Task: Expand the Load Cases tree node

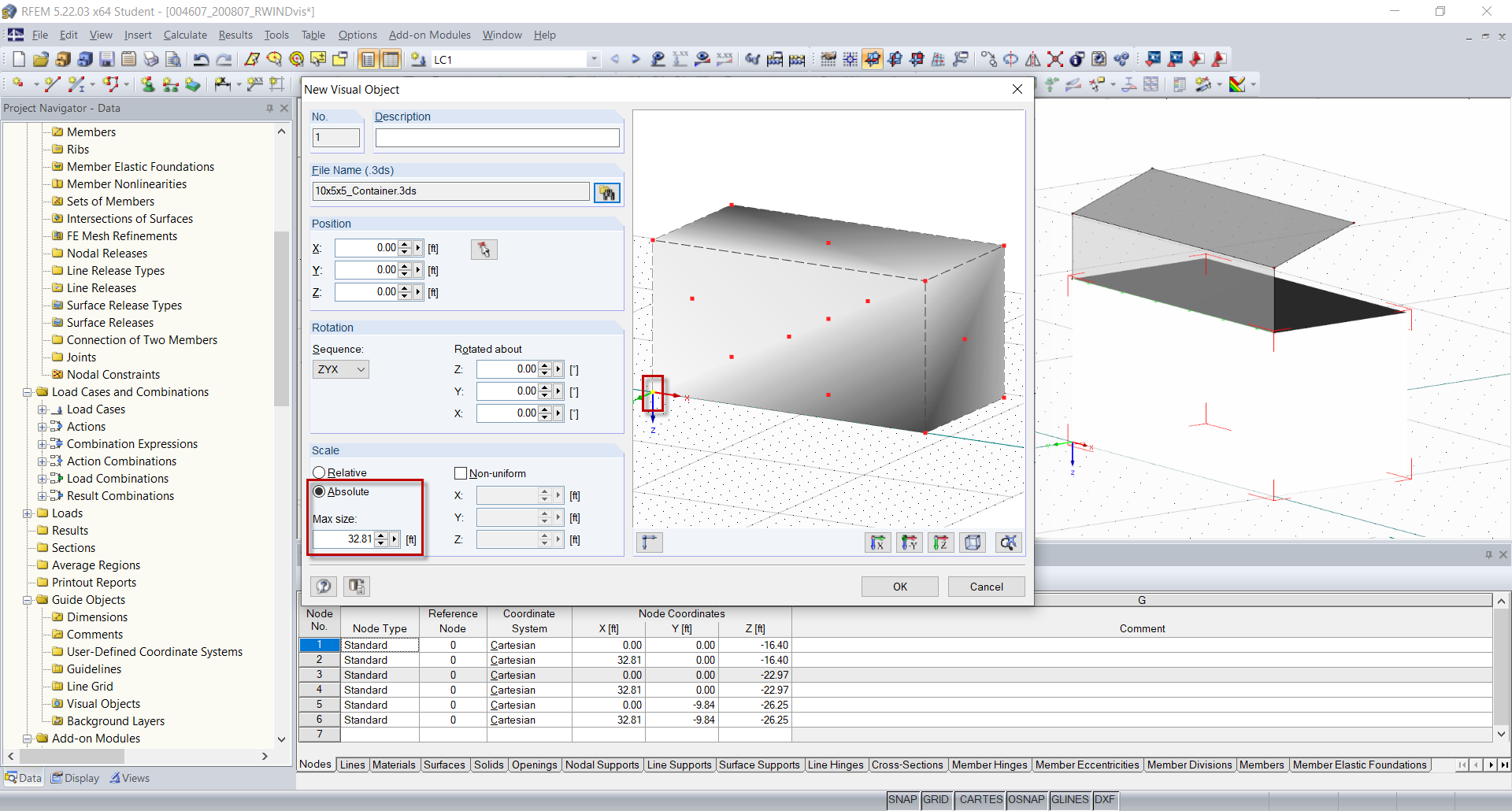Action: (44, 409)
